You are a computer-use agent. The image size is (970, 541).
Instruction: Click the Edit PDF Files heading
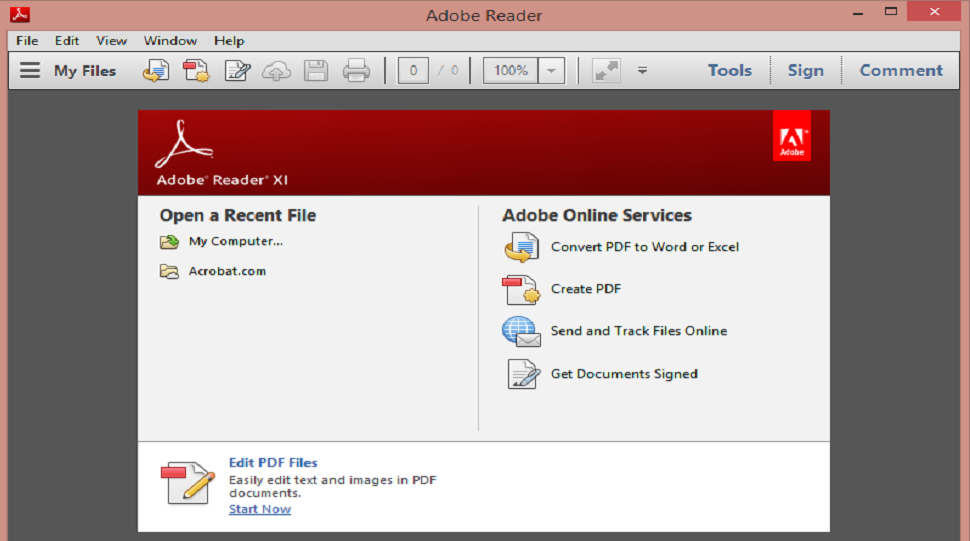click(x=273, y=462)
